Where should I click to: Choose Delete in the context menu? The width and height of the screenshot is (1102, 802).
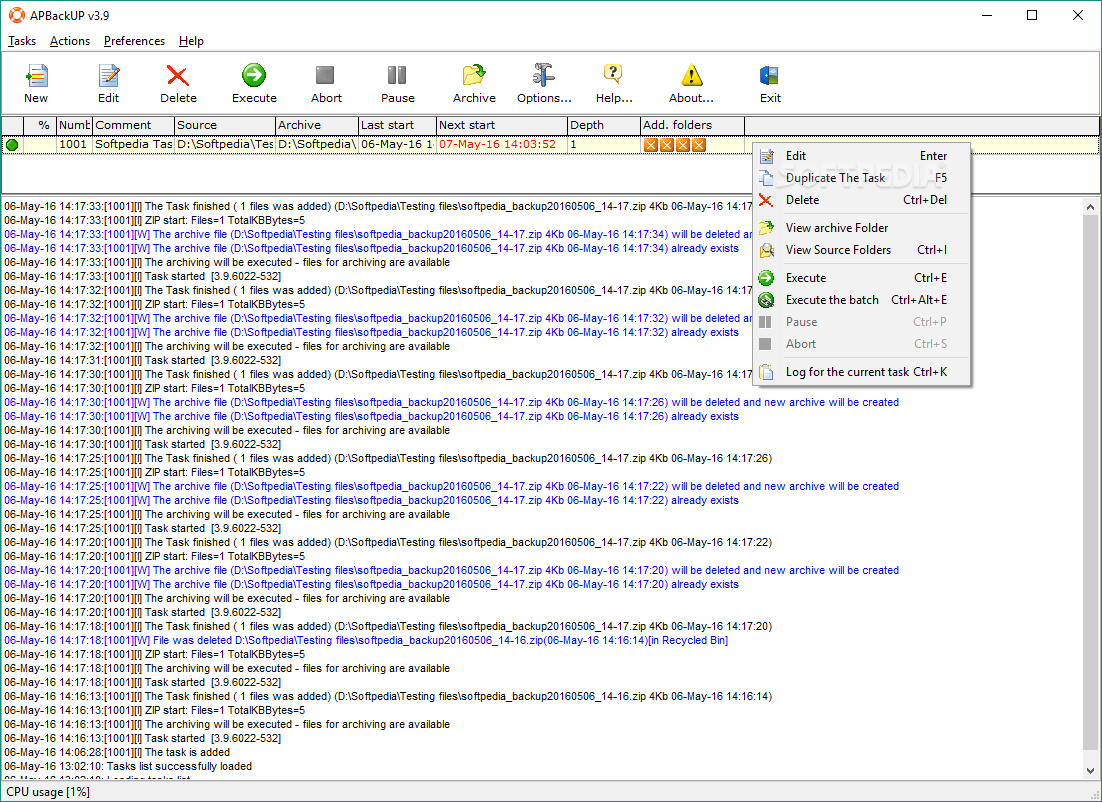pos(862,200)
